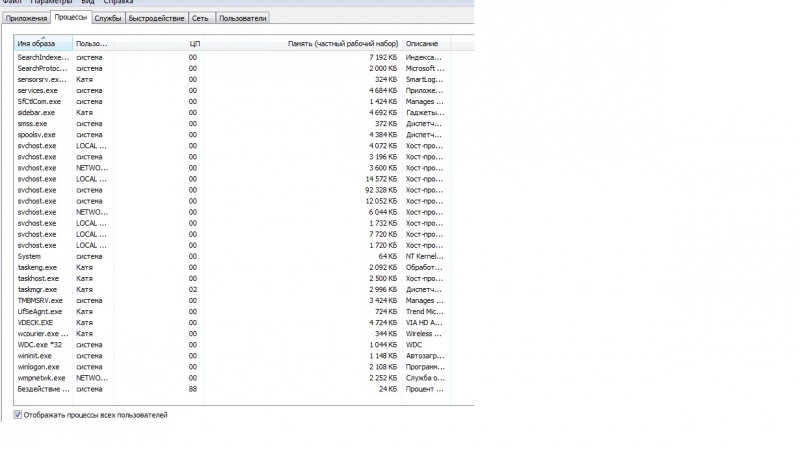The width and height of the screenshot is (800, 450).
Task: Select svchost.exe using 6 044 КБ
Action: tap(232, 212)
